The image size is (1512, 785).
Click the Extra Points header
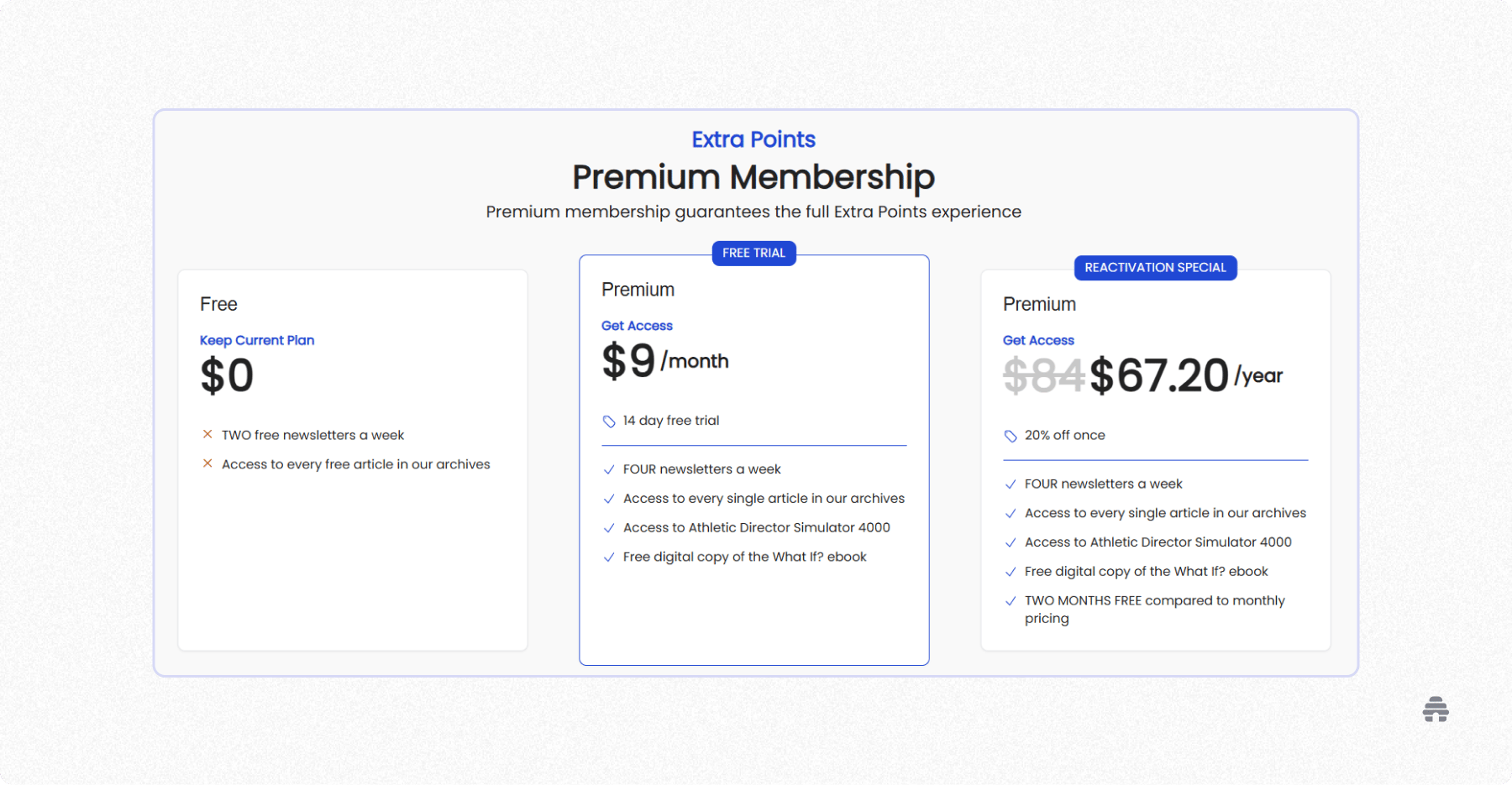(753, 139)
